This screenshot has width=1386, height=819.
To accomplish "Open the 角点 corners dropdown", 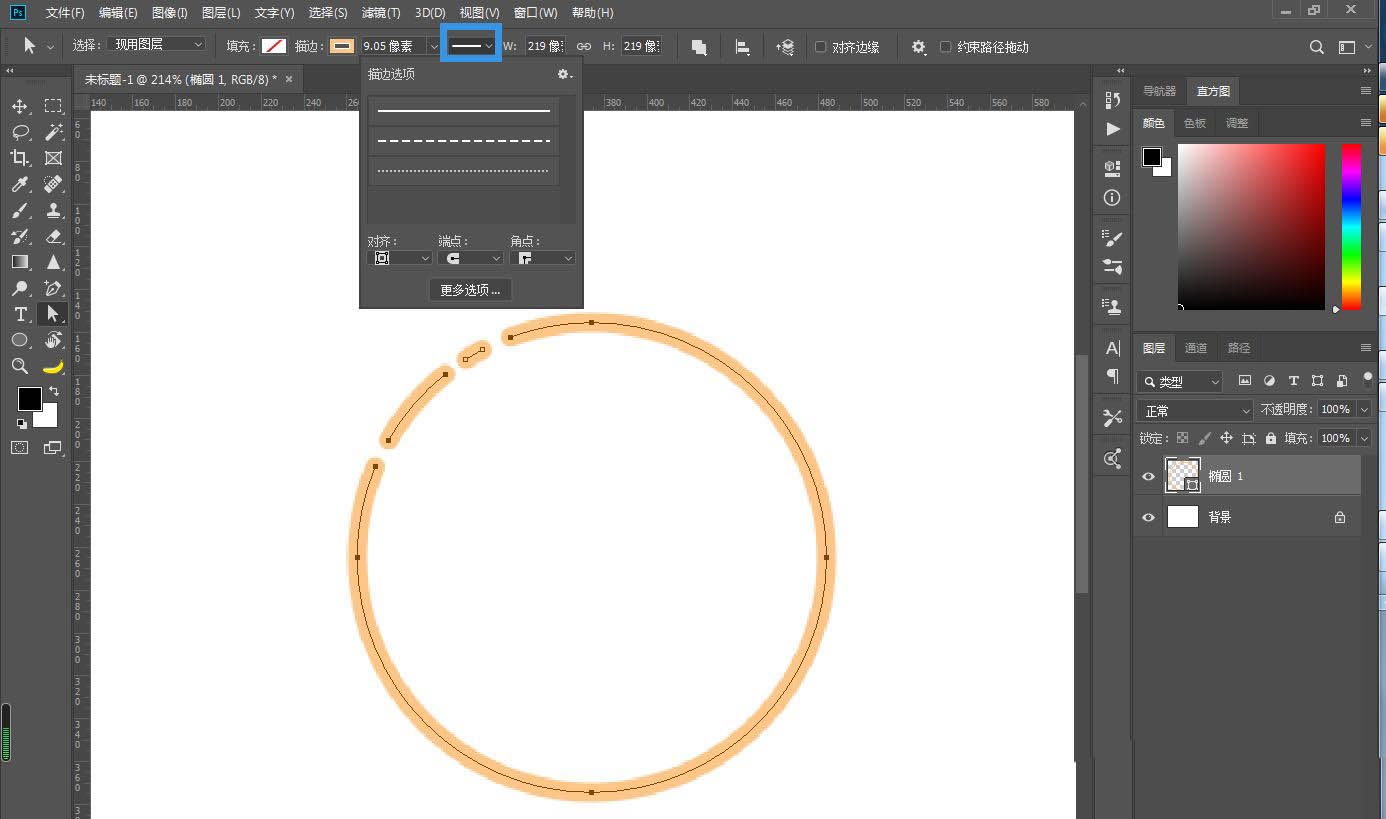I will [x=542, y=258].
